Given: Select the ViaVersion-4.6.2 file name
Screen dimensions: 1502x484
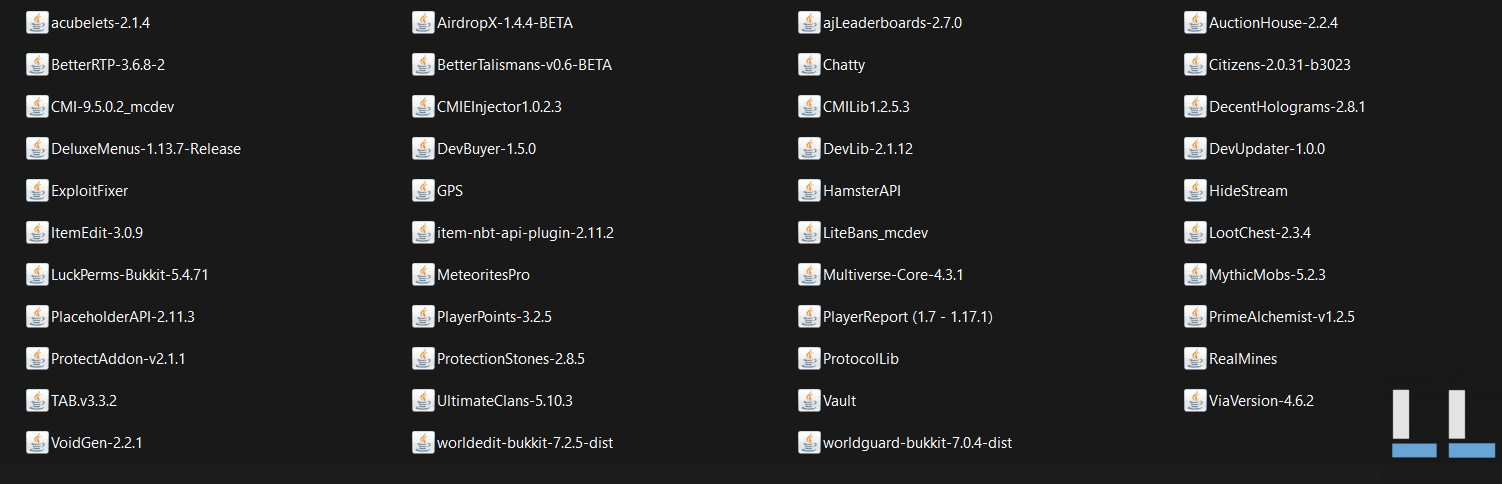Looking at the screenshot, I should point(1261,401).
